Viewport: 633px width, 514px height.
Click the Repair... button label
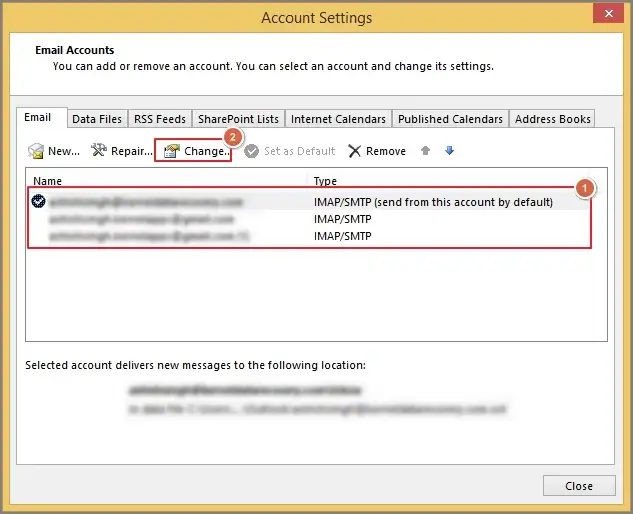[x=132, y=151]
